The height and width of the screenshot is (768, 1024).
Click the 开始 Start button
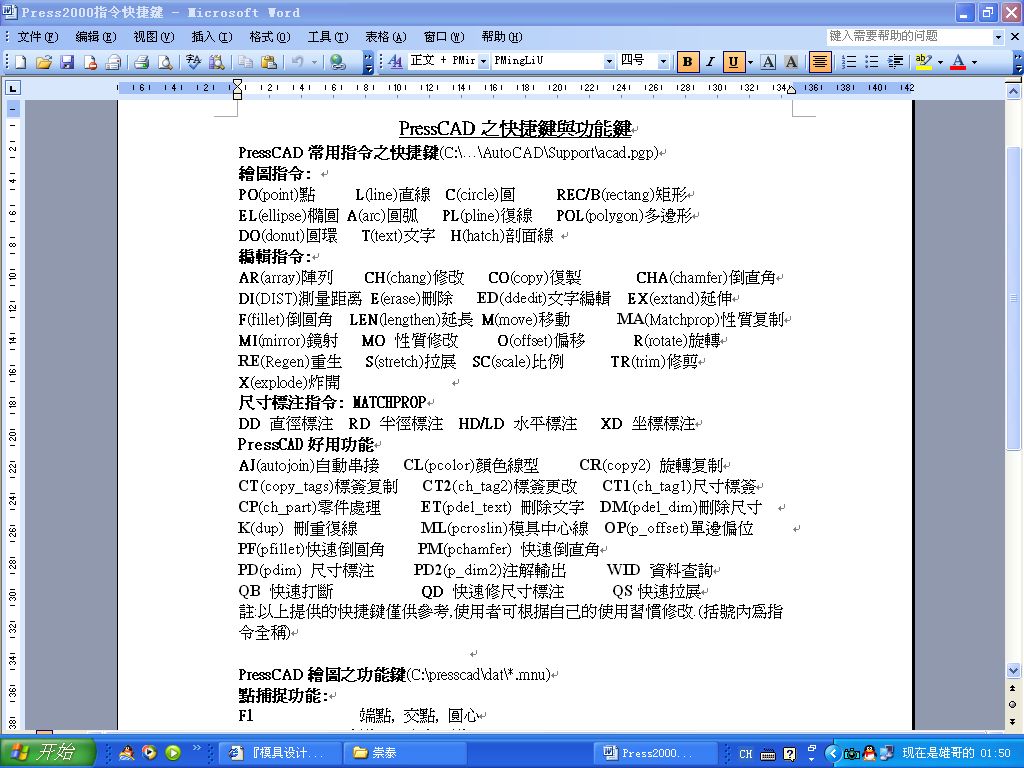click(x=48, y=752)
